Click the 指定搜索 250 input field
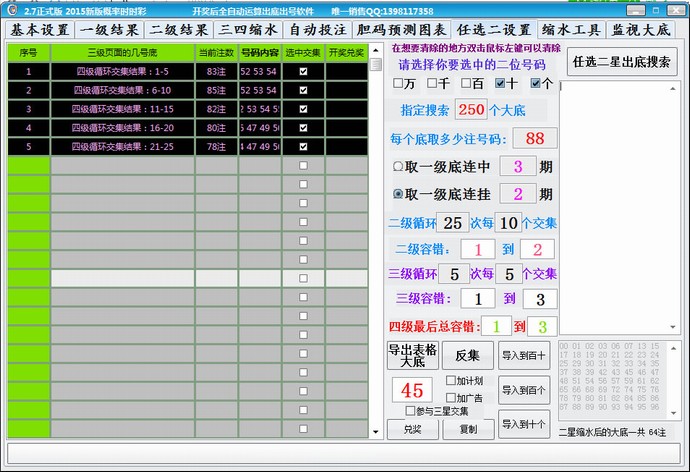Viewport: 690px width, 472px height. 471,109
